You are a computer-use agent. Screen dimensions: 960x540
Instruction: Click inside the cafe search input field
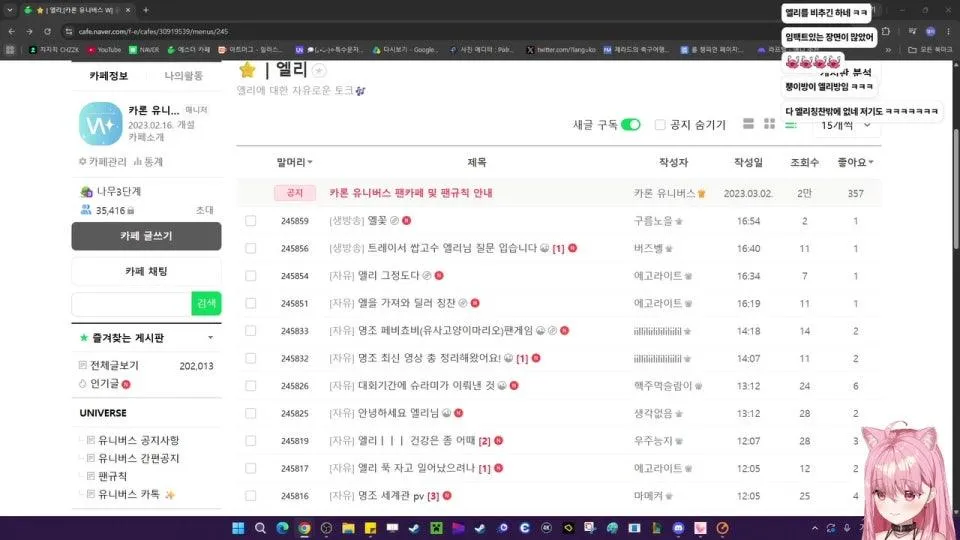point(132,303)
